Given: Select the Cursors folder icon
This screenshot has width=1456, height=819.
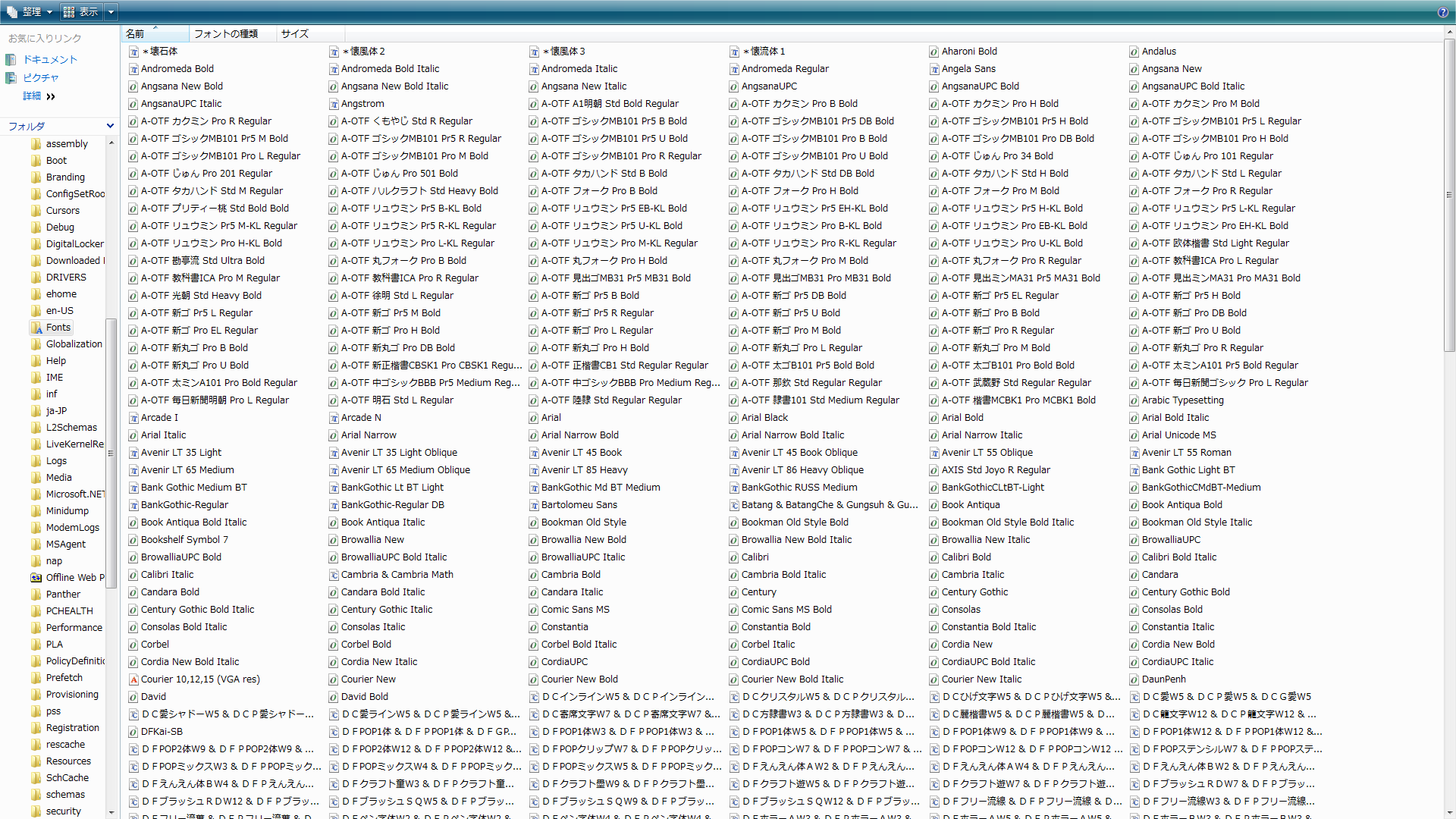Looking at the screenshot, I should 36,211.
